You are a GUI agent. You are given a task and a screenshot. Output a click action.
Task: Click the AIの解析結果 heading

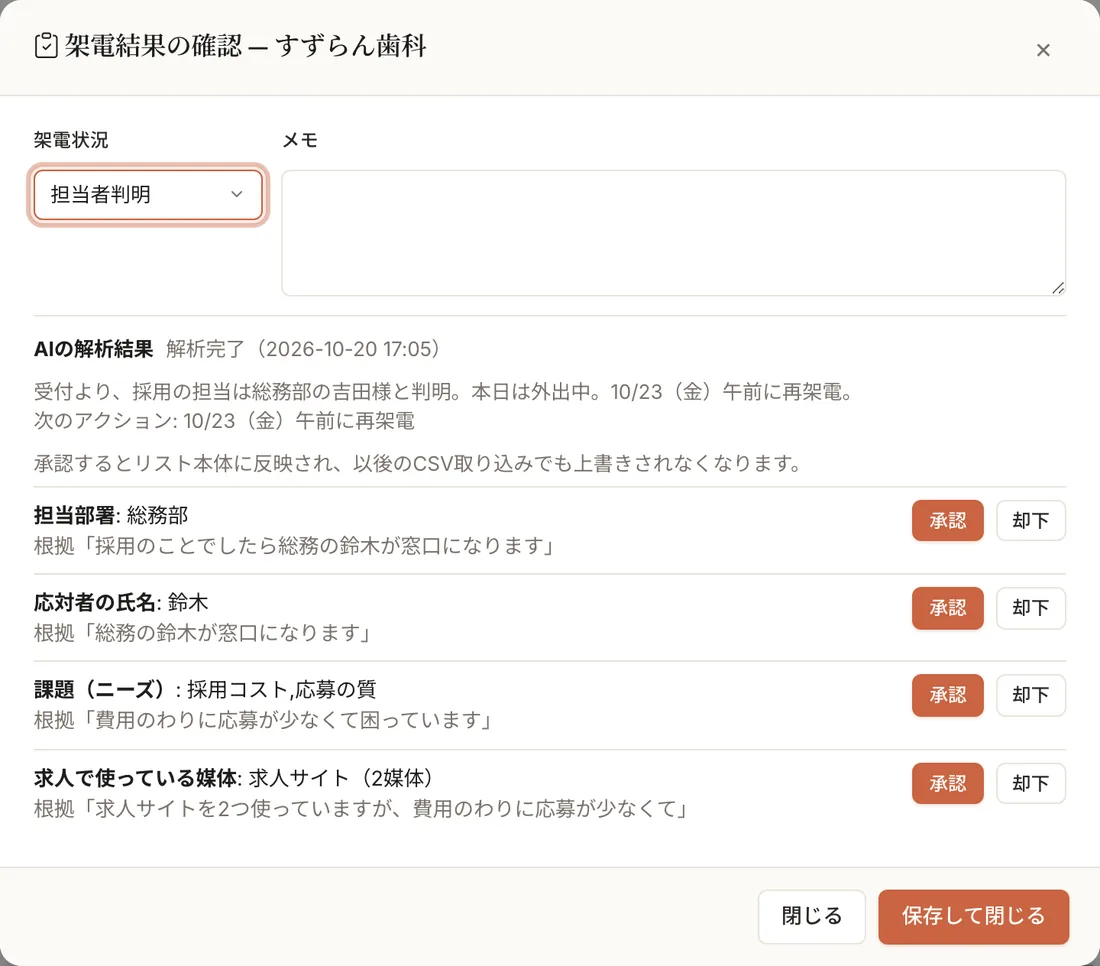[93, 349]
